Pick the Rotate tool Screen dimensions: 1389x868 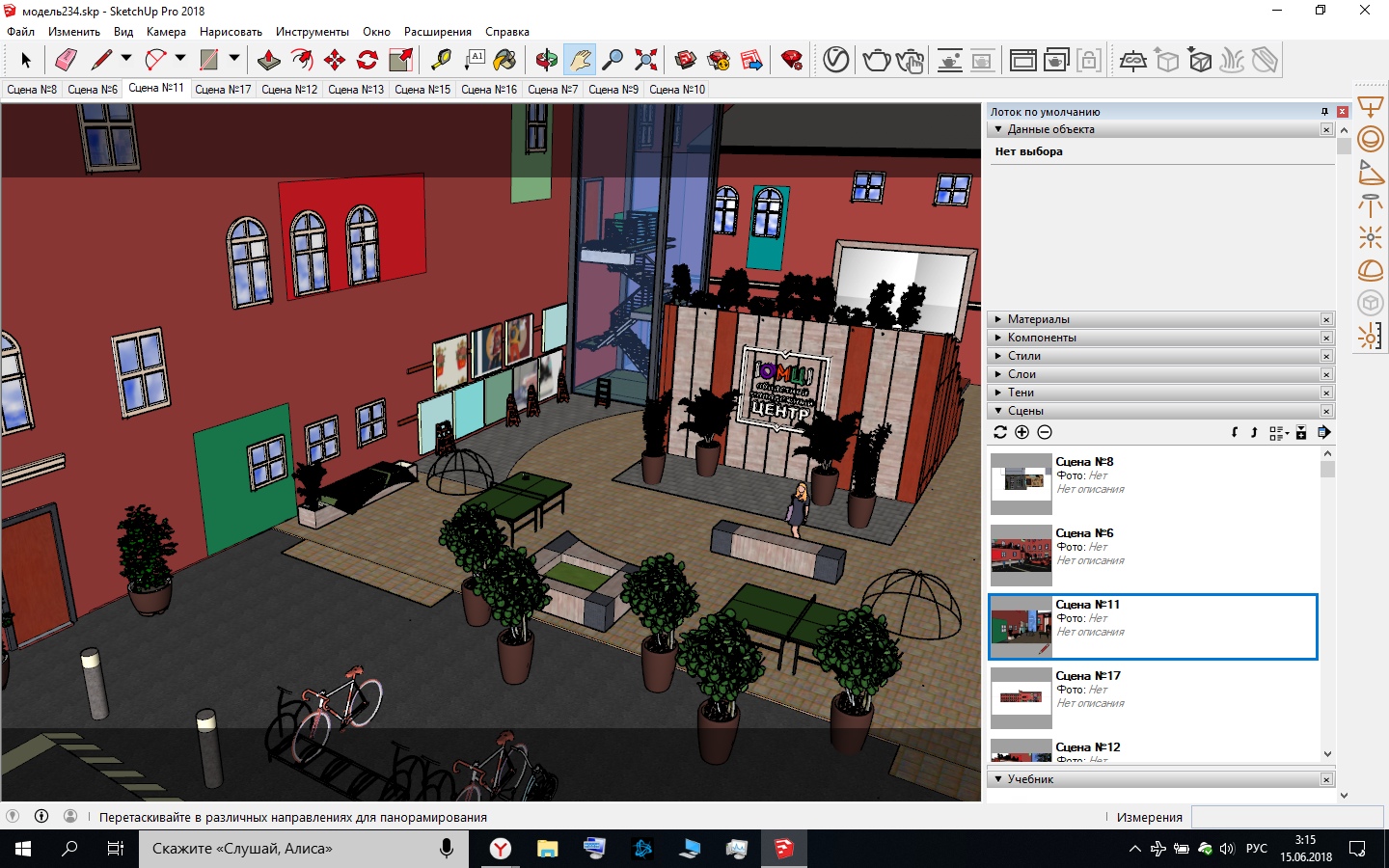368,60
